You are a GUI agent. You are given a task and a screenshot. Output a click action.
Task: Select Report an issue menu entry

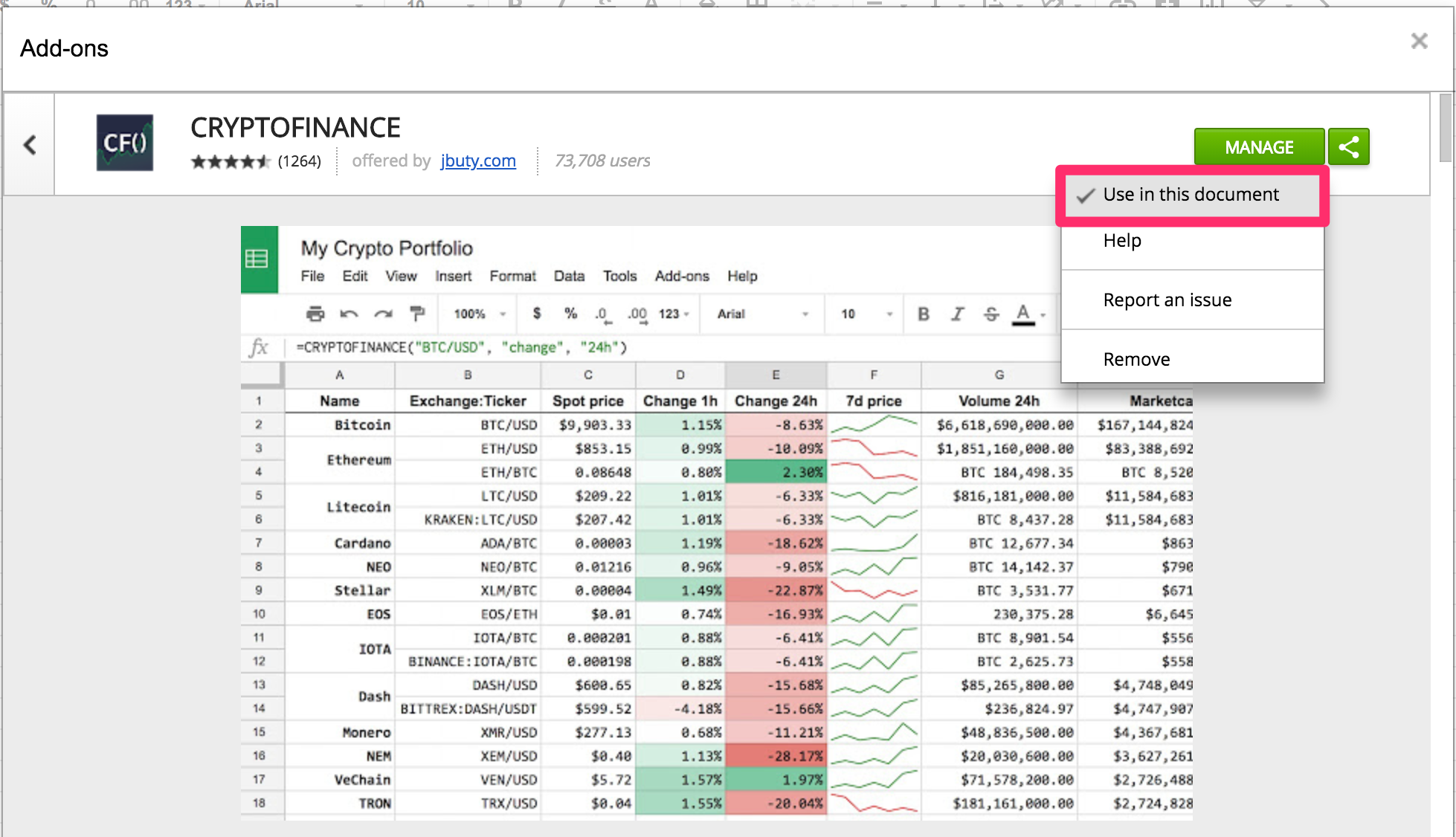click(x=1167, y=300)
